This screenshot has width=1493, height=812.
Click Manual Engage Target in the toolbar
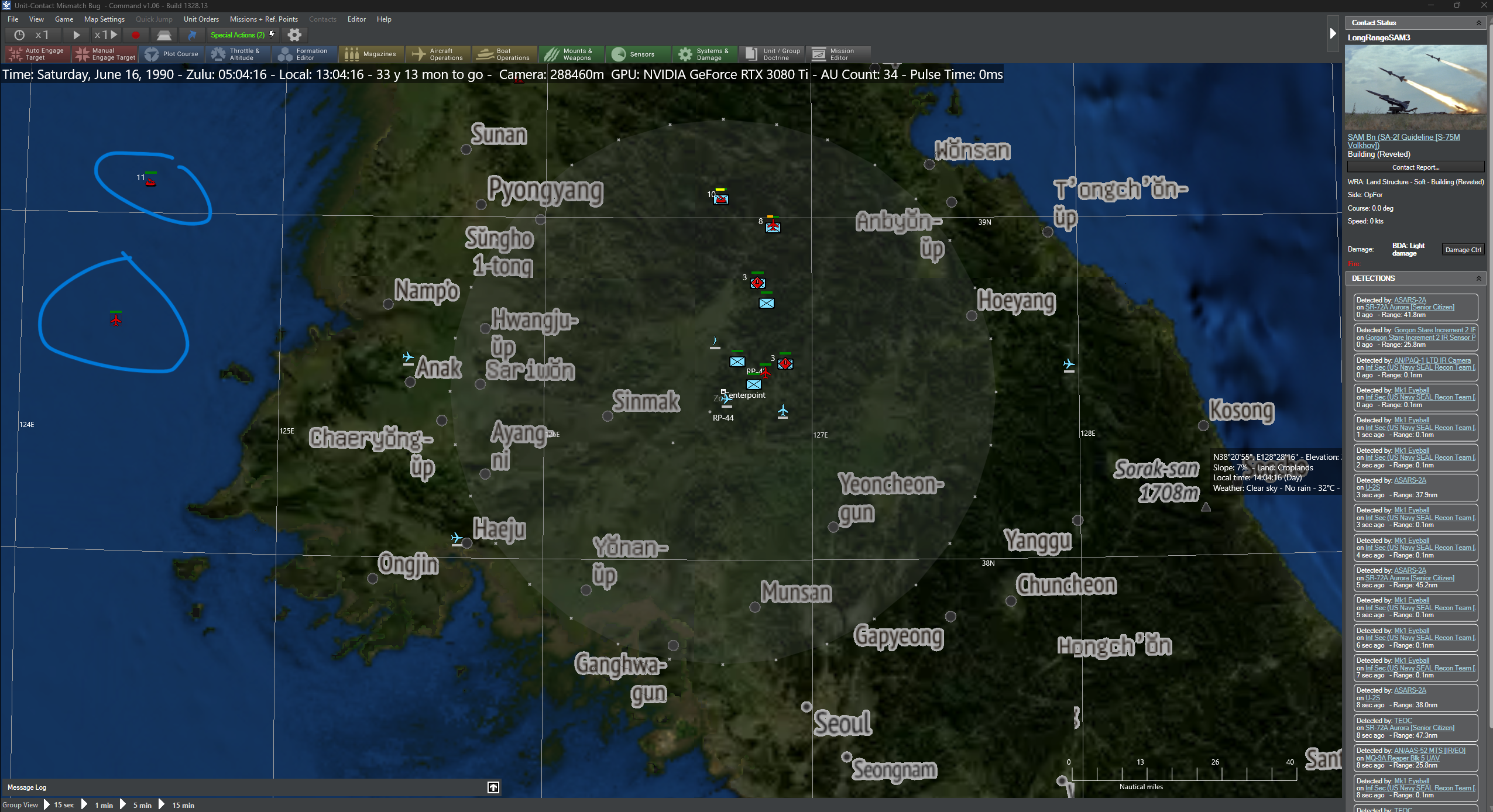105,54
